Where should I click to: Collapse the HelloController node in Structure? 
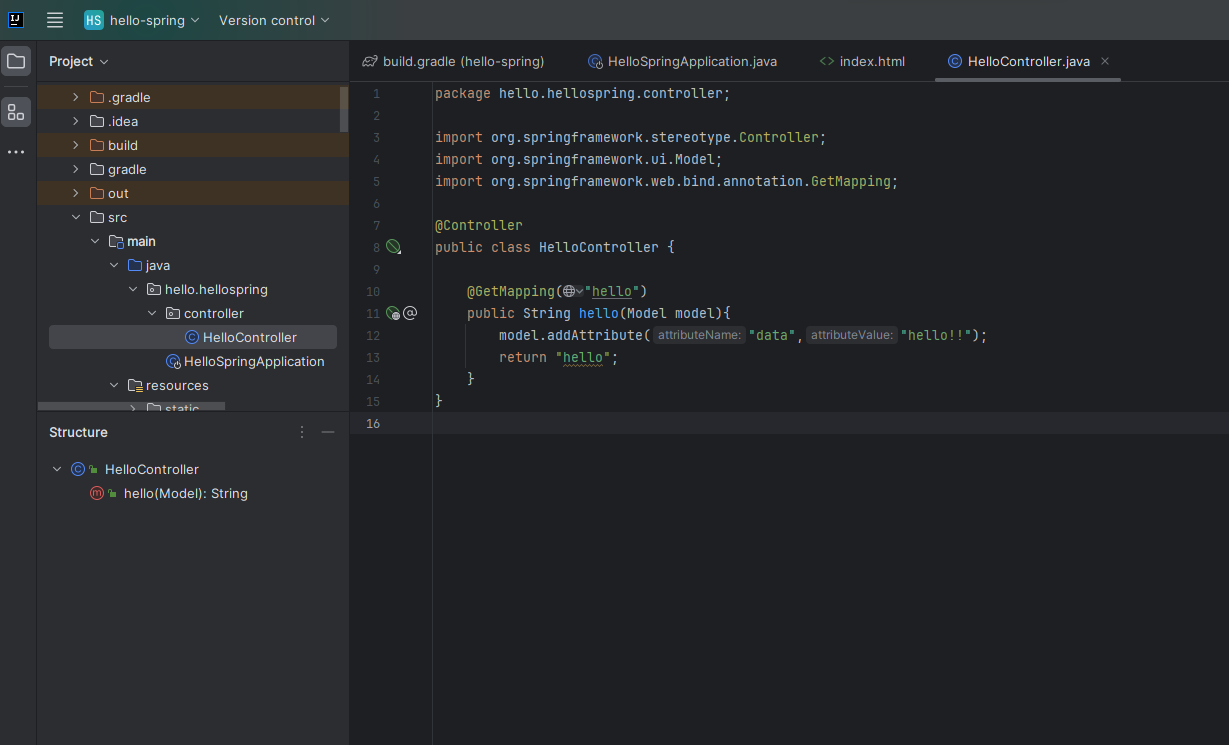coord(57,469)
